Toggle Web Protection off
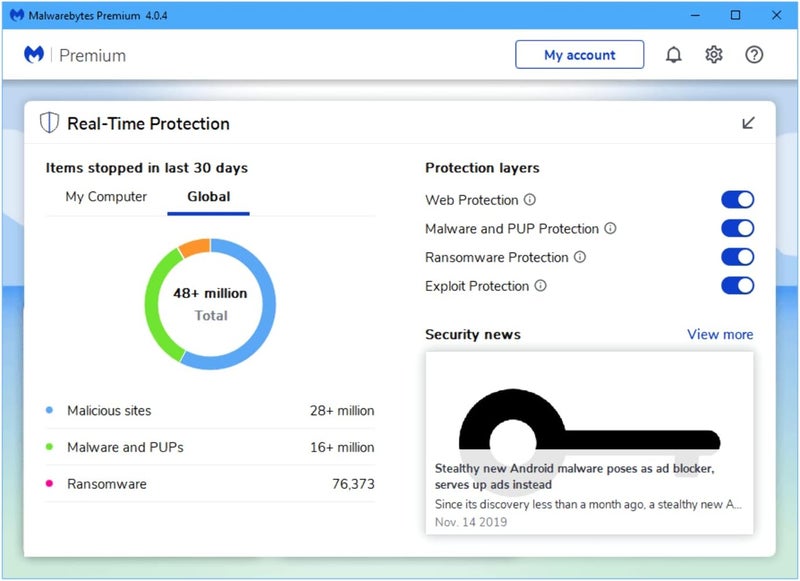This screenshot has height=581, width=800. point(737,199)
